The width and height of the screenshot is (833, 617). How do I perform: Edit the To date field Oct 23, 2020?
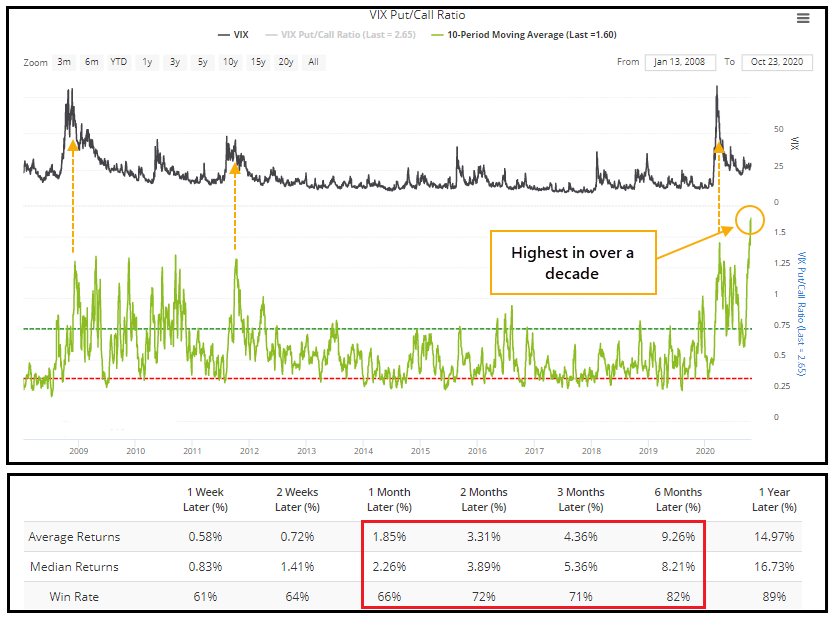click(x=777, y=62)
